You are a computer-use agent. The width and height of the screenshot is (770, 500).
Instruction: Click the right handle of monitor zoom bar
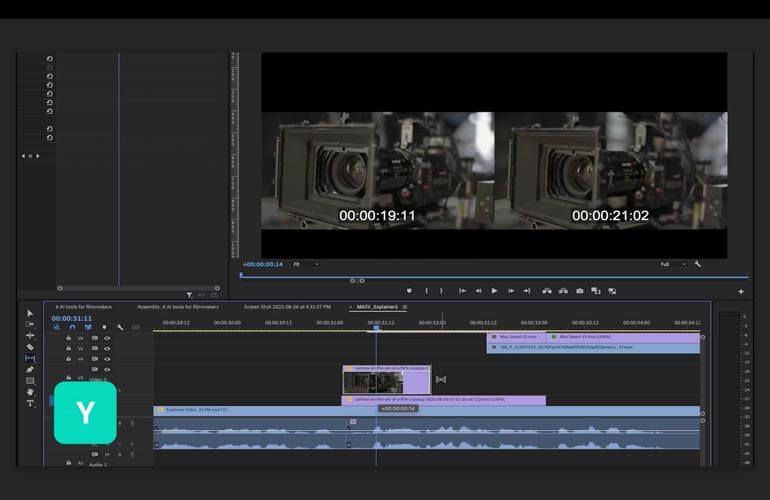(x=362, y=281)
